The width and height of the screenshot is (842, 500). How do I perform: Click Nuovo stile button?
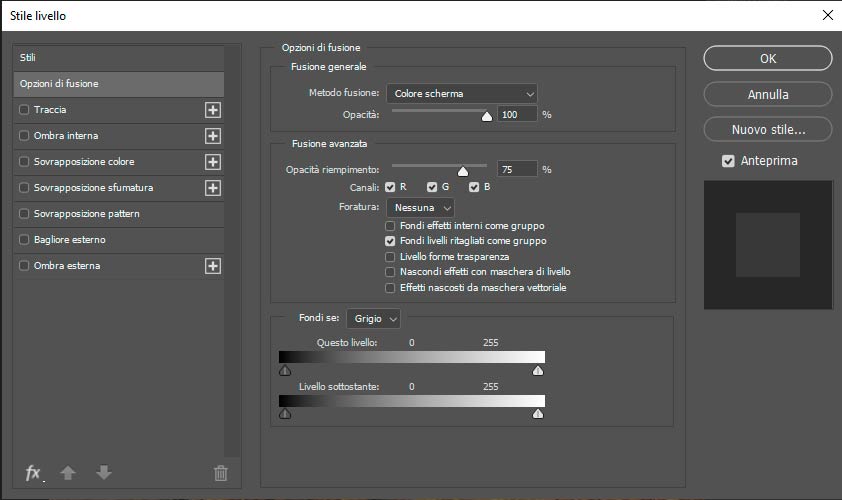point(768,129)
